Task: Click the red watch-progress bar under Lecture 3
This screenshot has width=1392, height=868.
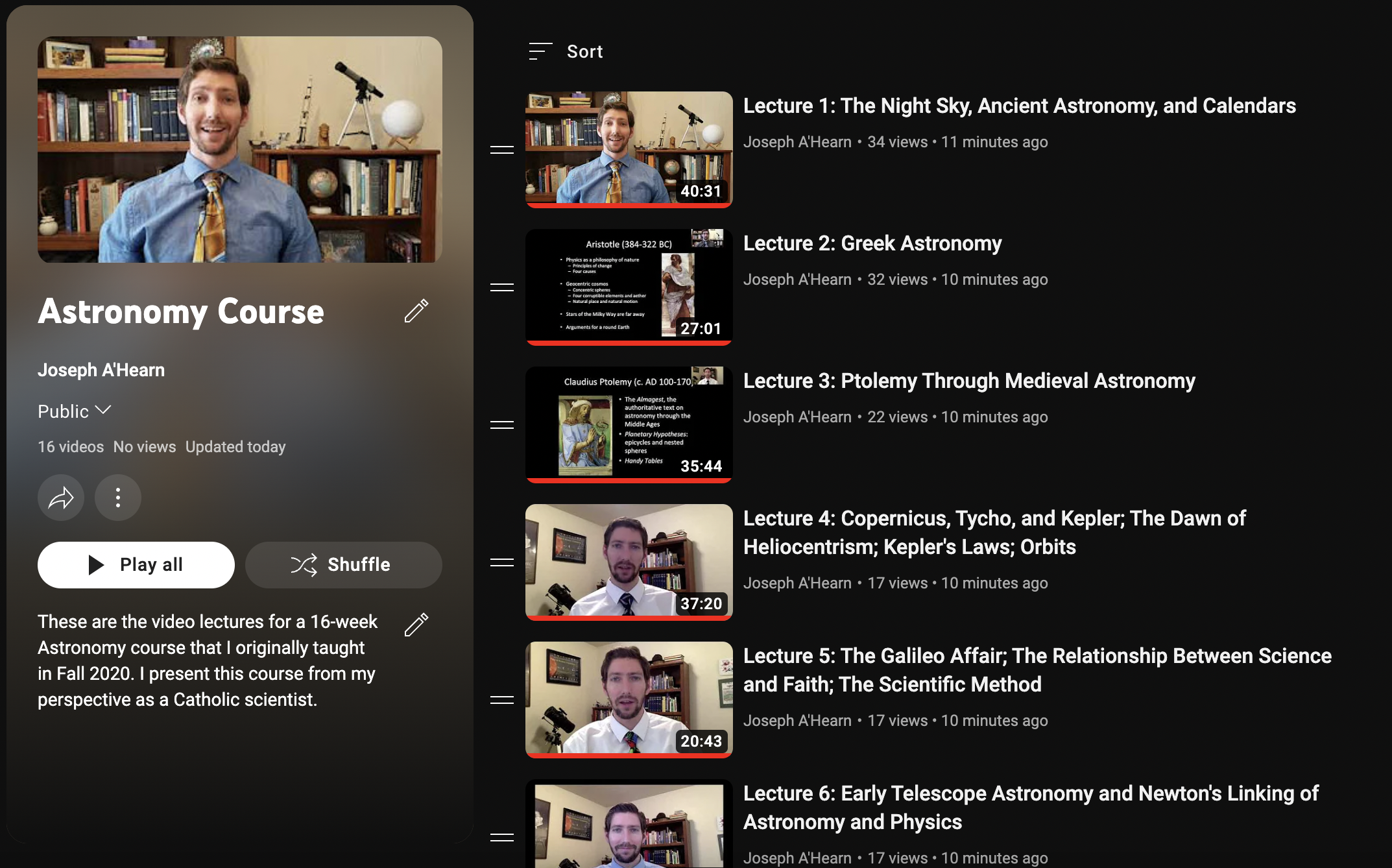Action: [x=629, y=481]
